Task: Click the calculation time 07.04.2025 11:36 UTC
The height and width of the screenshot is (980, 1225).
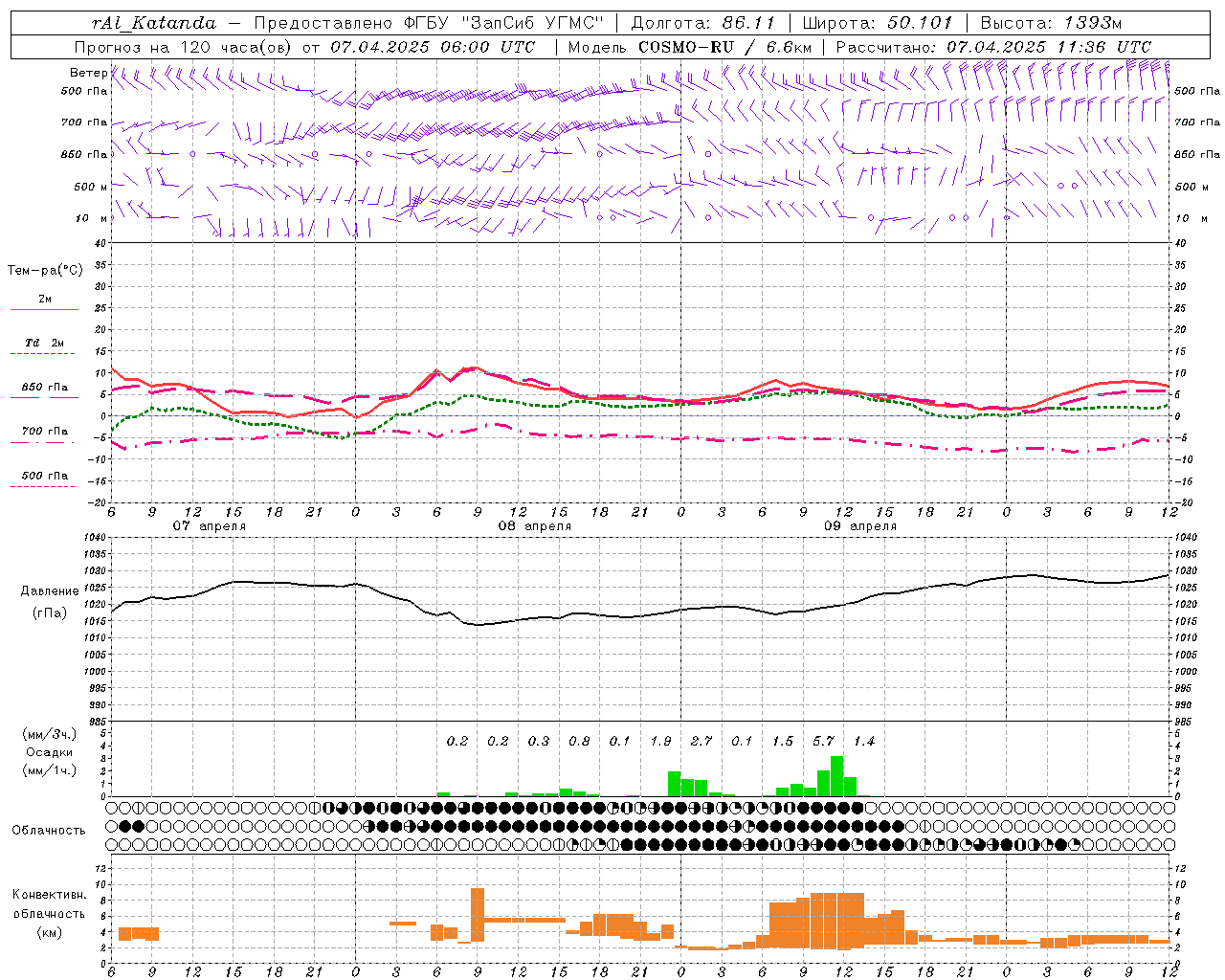Action: (x=1049, y=47)
